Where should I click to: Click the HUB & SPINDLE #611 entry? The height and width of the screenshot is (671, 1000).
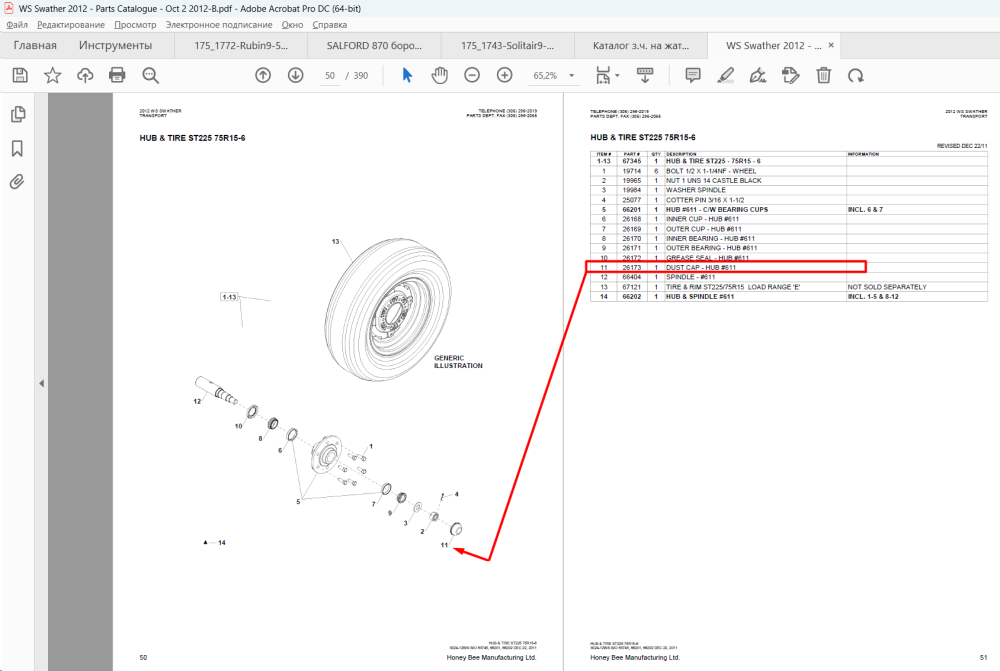pos(700,297)
